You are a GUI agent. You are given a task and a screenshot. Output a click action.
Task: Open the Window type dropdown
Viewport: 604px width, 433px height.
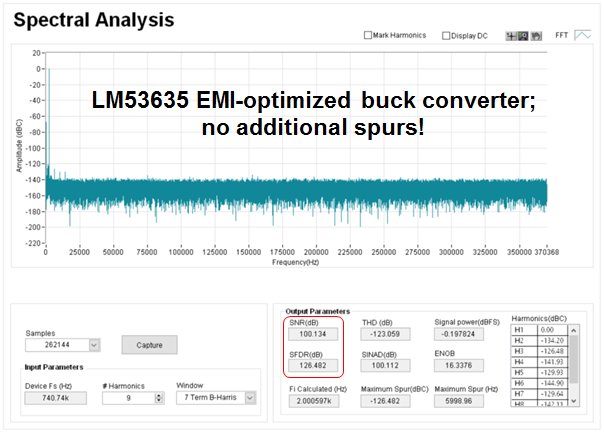[x=250, y=398]
